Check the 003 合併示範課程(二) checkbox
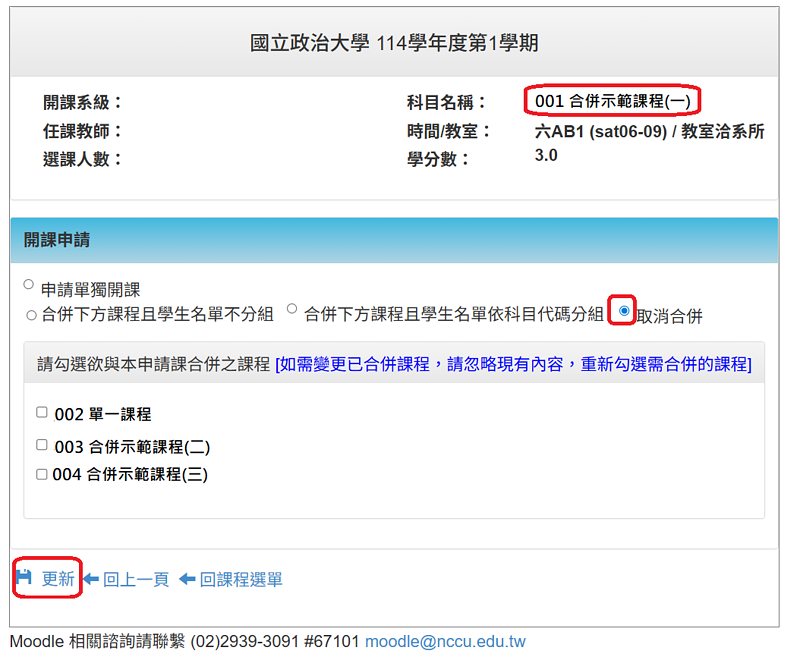This screenshot has width=800, height=660. [x=42, y=445]
